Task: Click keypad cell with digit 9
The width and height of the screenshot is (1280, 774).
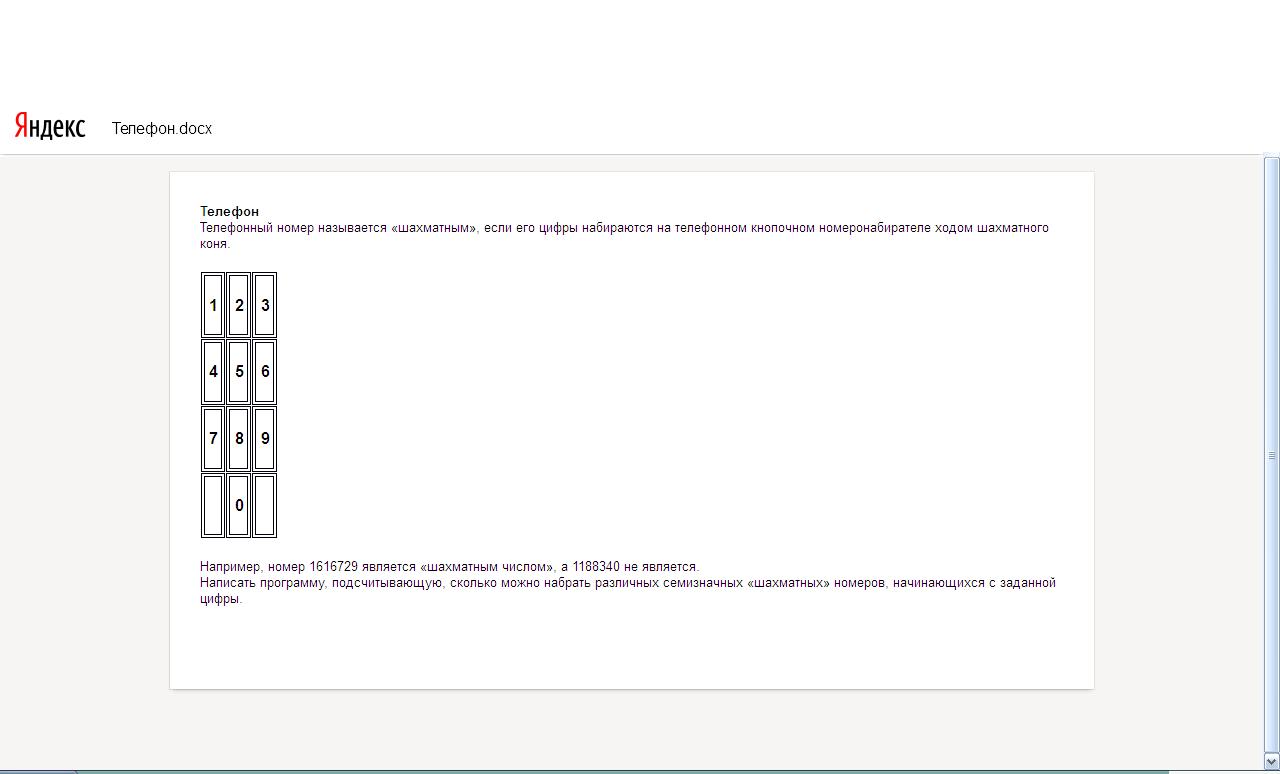Action: point(265,438)
